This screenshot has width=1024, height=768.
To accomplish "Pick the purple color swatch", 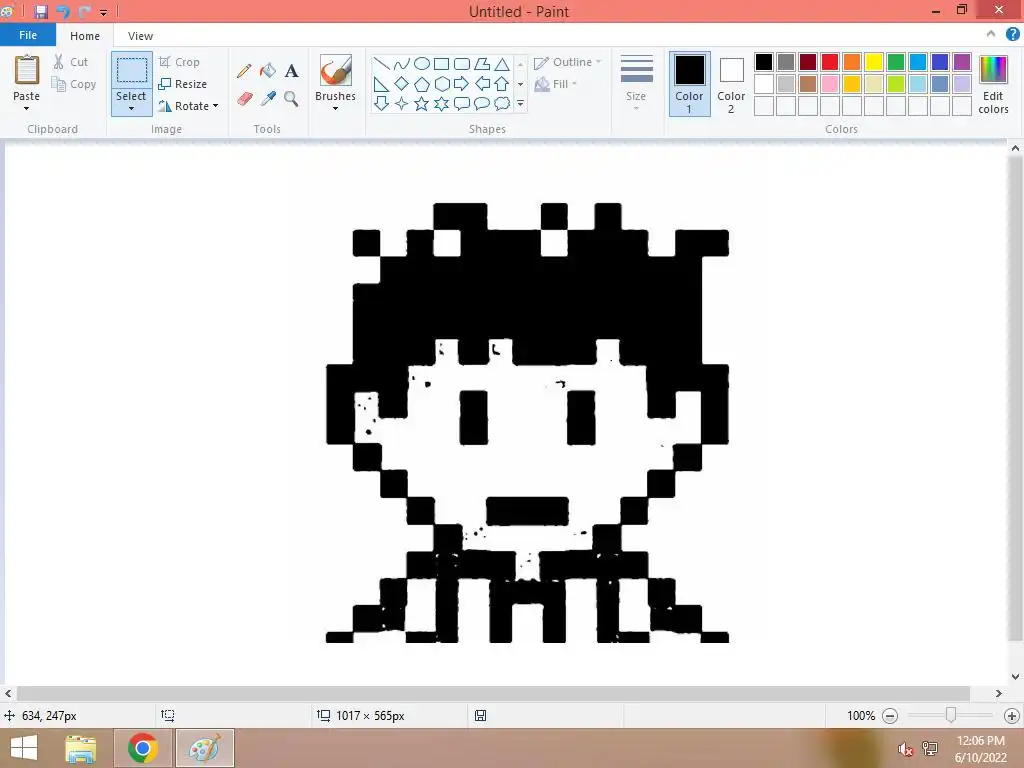I will pos(962,62).
